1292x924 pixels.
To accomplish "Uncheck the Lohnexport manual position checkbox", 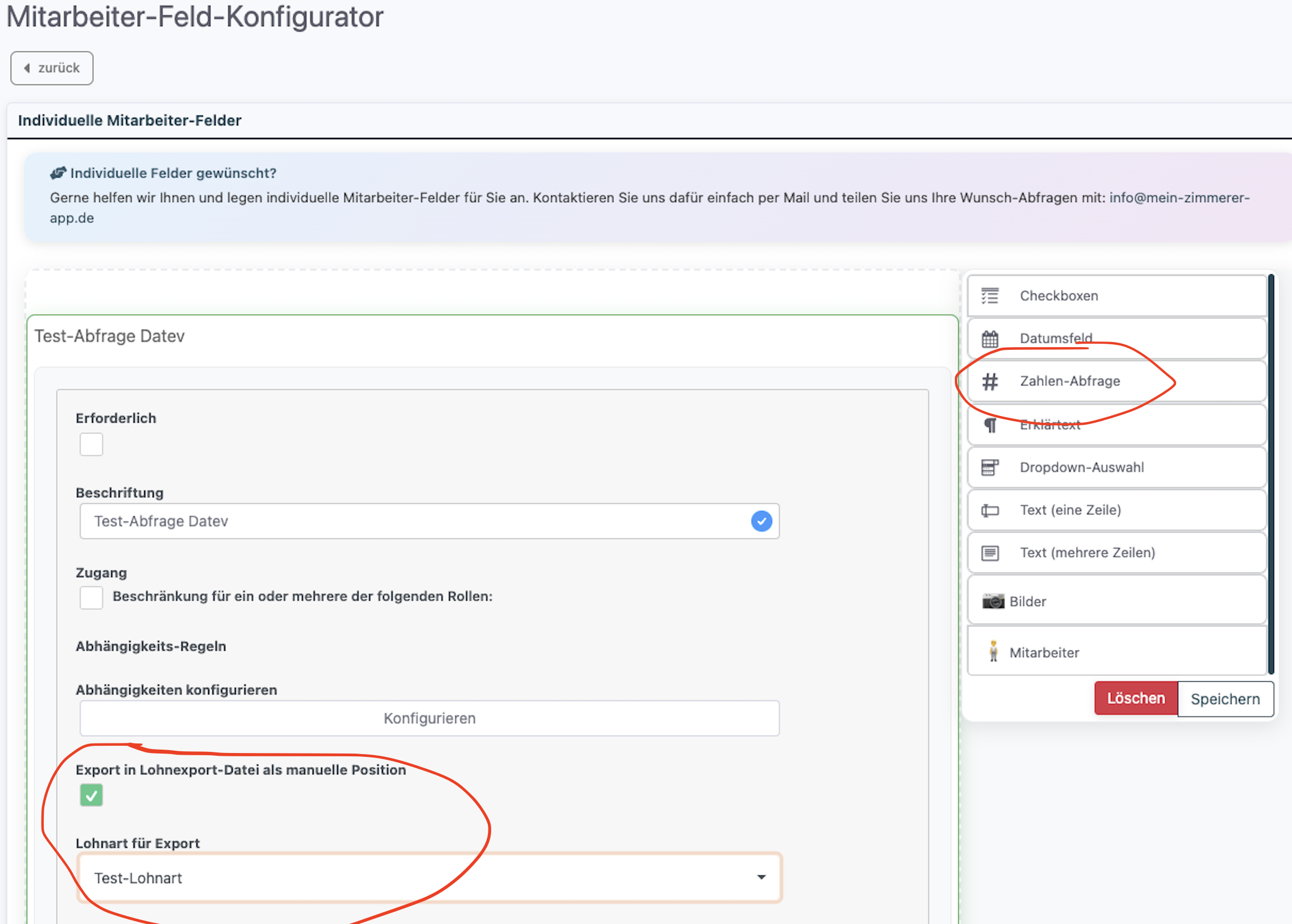I will [91, 796].
